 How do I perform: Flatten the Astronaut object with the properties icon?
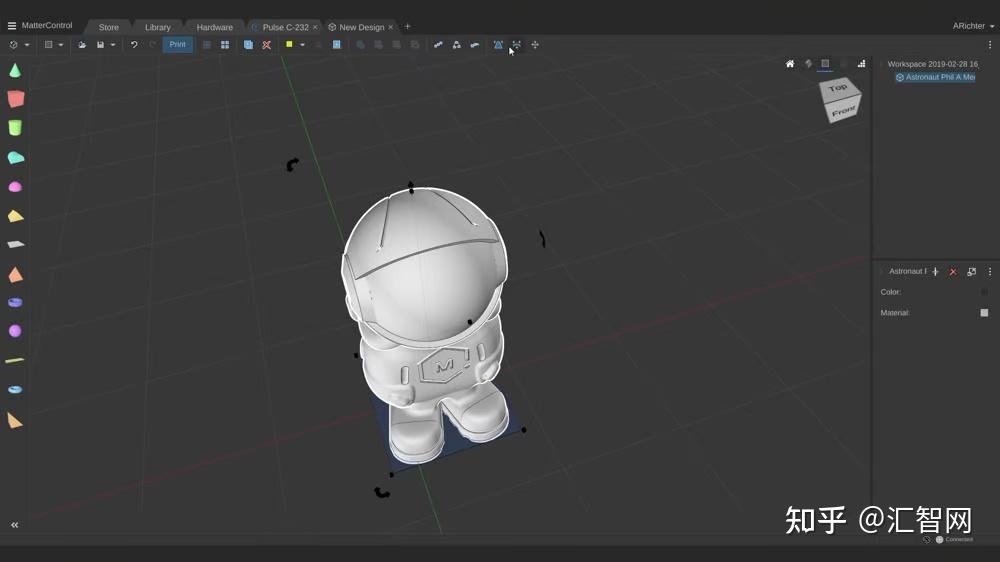[971, 272]
